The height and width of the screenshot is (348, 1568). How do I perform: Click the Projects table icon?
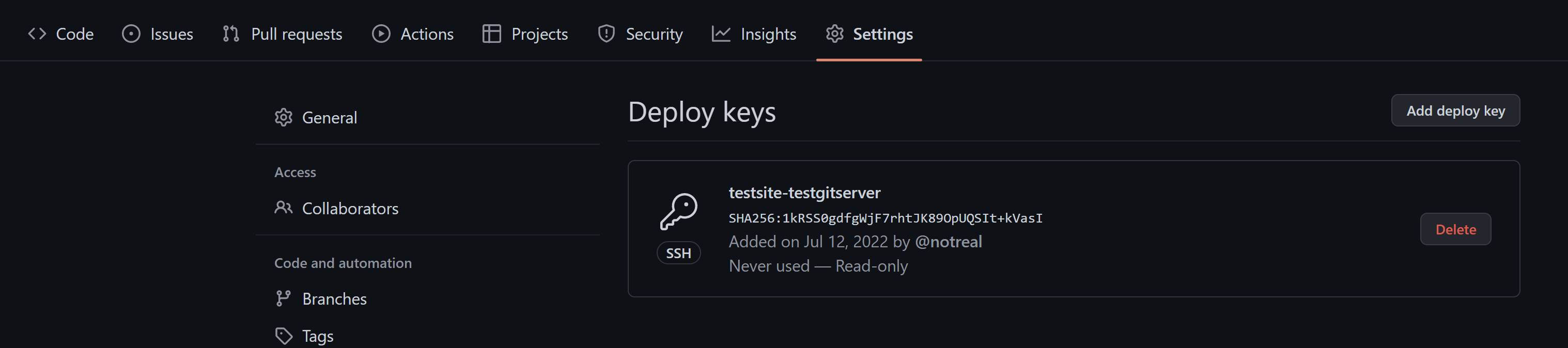tap(491, 34)
